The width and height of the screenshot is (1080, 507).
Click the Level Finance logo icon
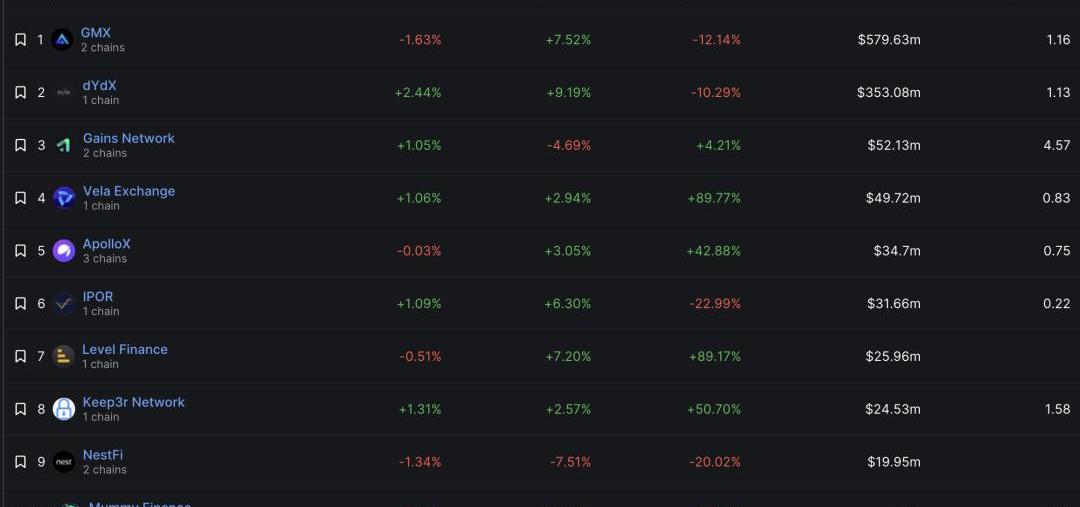[x=64, y=356]
